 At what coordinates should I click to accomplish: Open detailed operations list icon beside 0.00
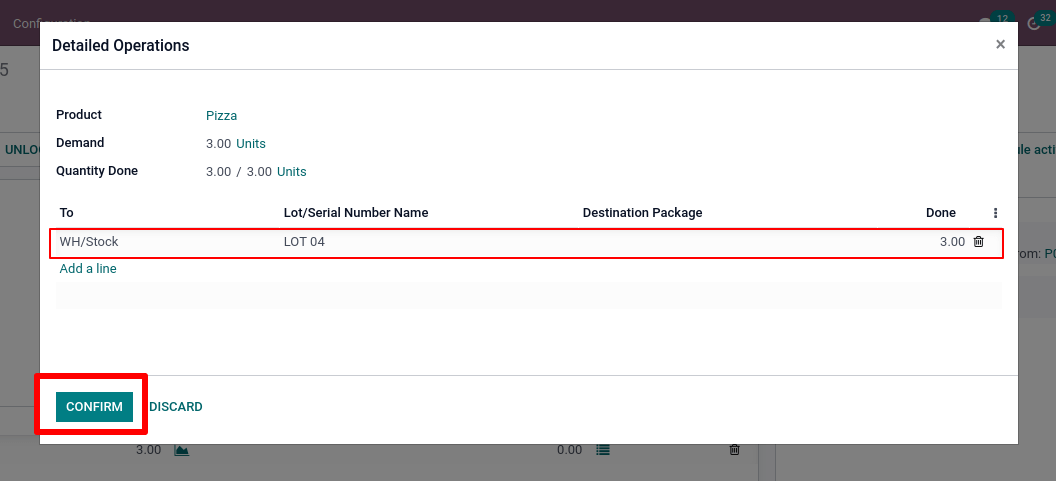602,451
